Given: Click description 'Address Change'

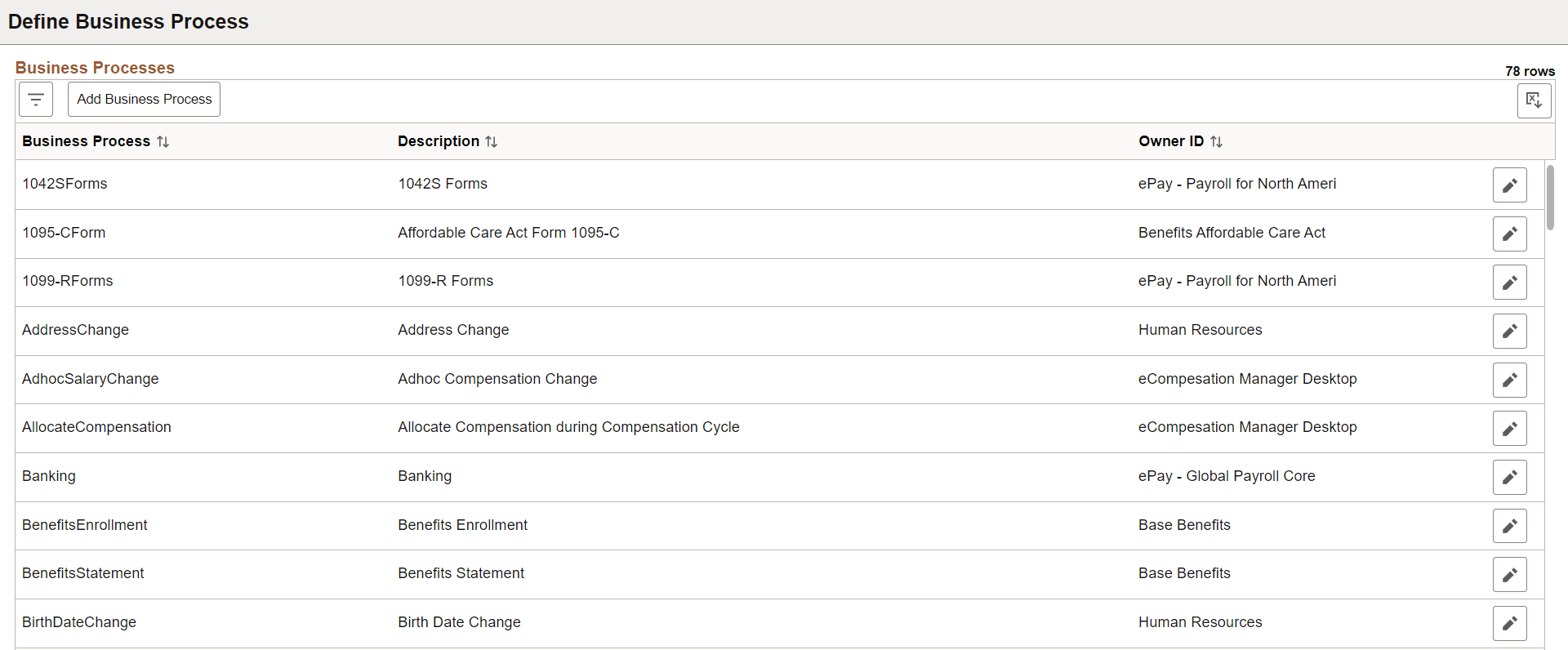Looking at the screenshot, I should click(453, 330).
